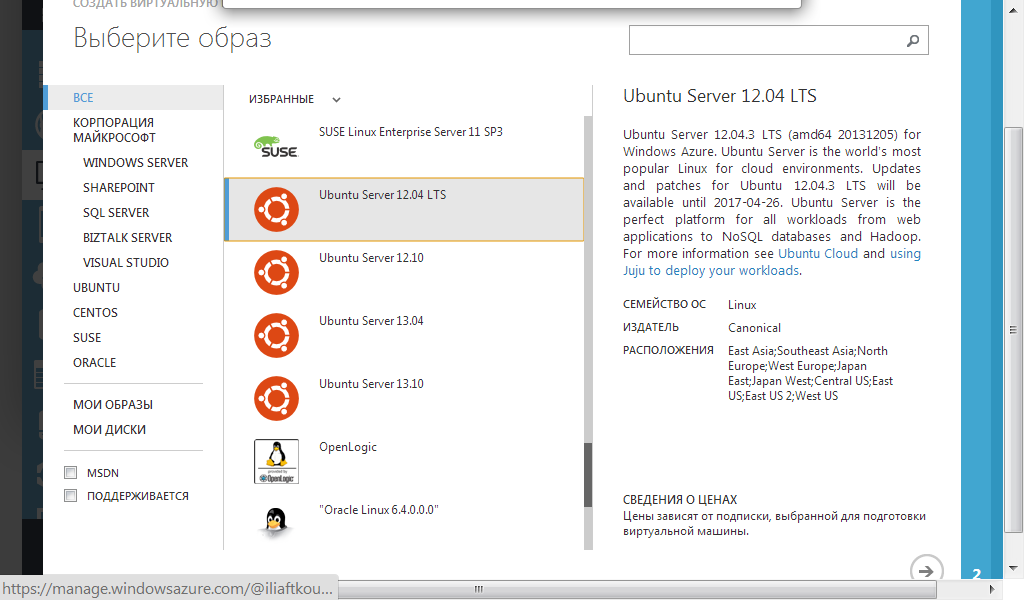This screenshot has height=600, width=1024.
Task: Open the Ubuntu Cloud link
Action: click(818, 253)
